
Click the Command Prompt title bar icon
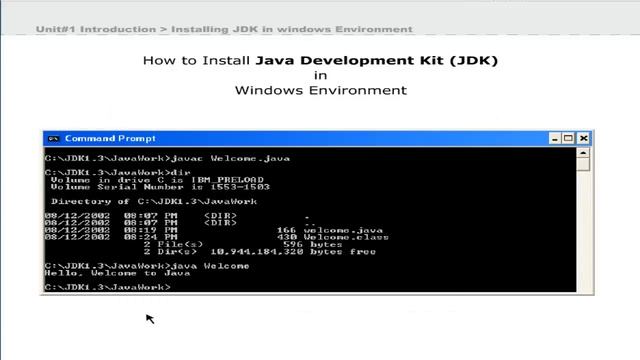pos(53,139)
